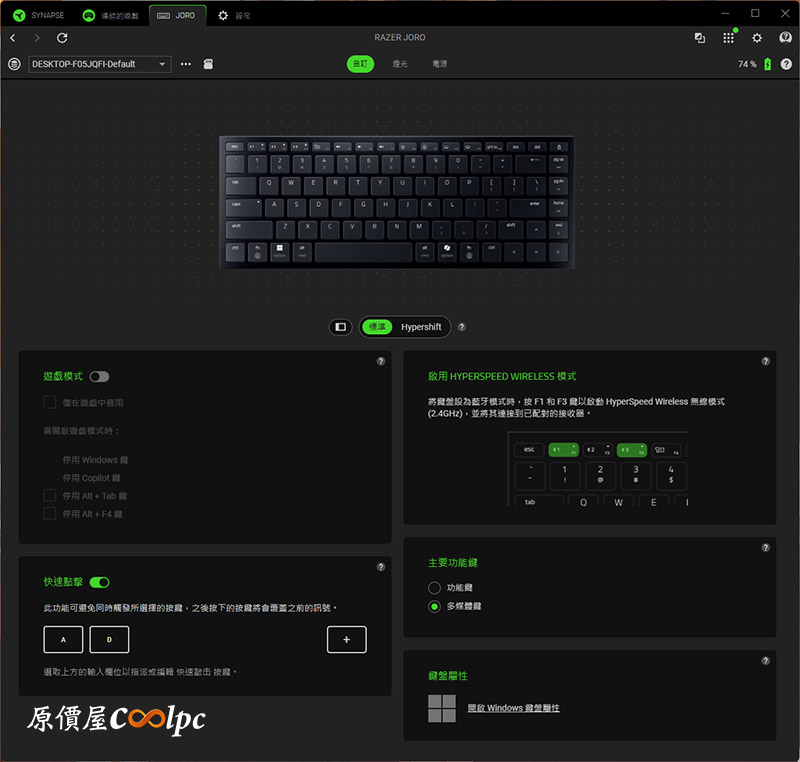
Task: Open the 設定 settings tab
Action: (x=235, y=15)
